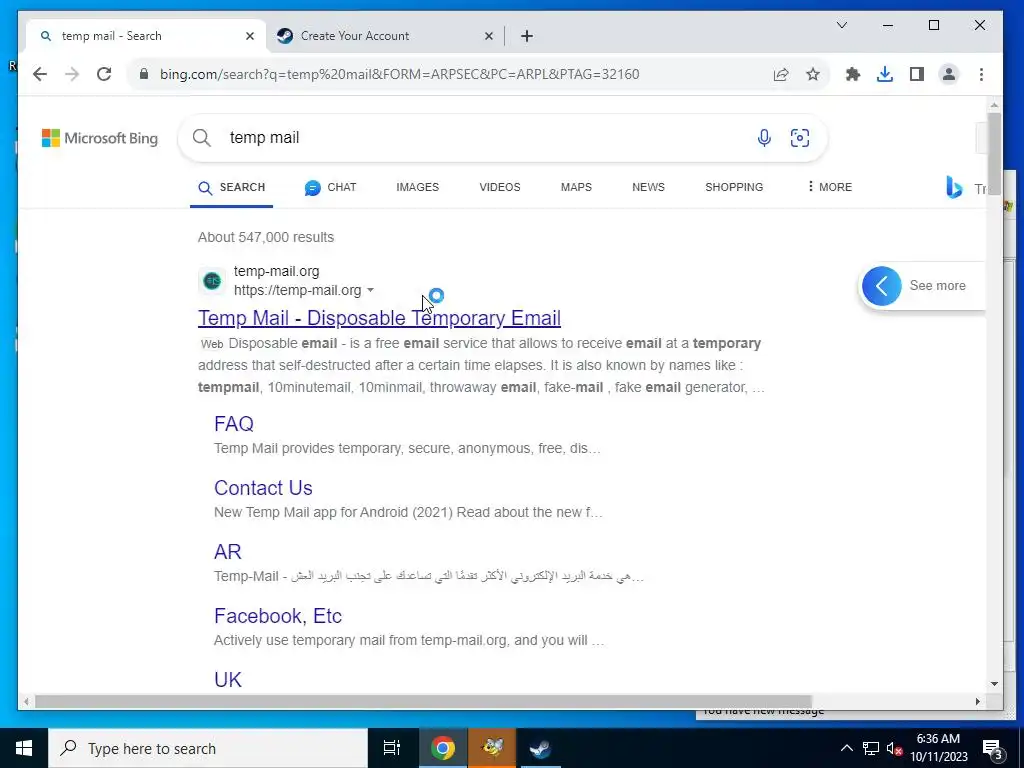Open the Extensions puzzle icon
This screenshot has height=768, width=1024.
pyautogui.click(x=852, y=74)
